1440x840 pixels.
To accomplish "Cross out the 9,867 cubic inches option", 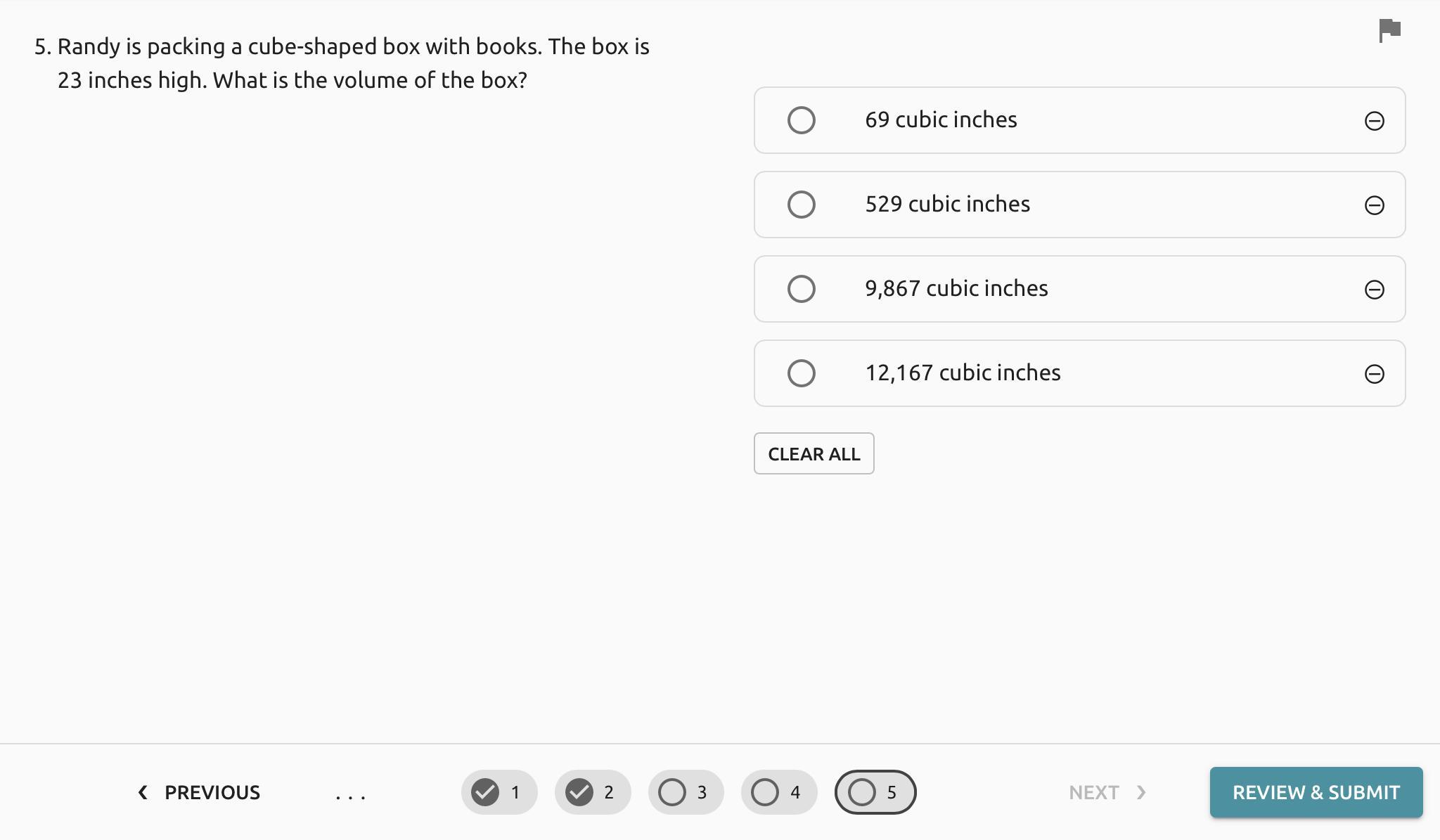I will tap(1375, 290).
